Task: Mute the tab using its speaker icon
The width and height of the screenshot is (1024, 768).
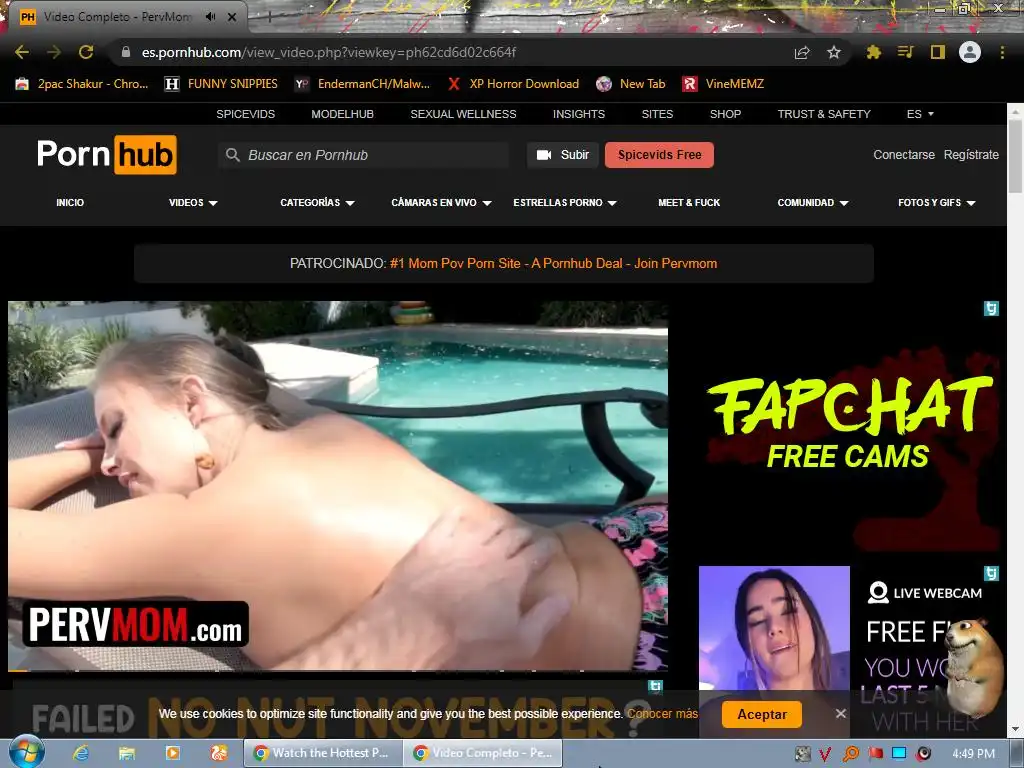Action: point(210,17)
